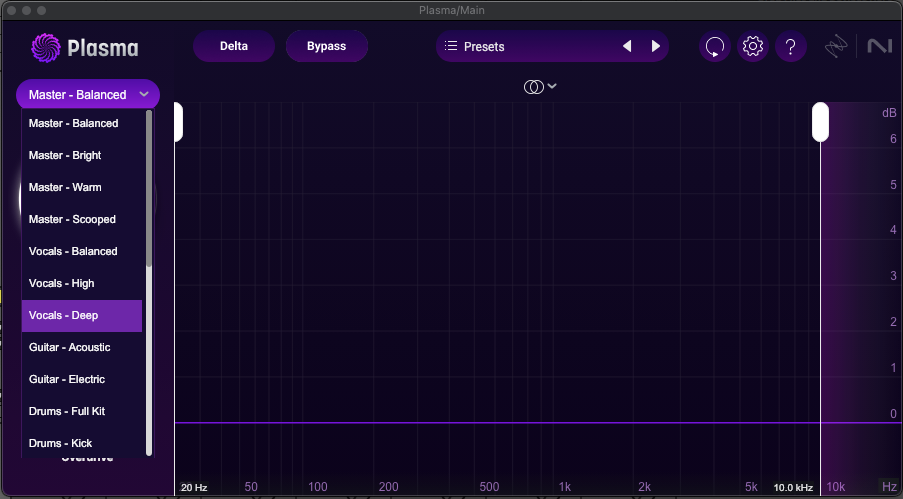Screen dimensions: 903x499
Task: Select Master - Balanced from the list
Action: click(x=82, y=123)
